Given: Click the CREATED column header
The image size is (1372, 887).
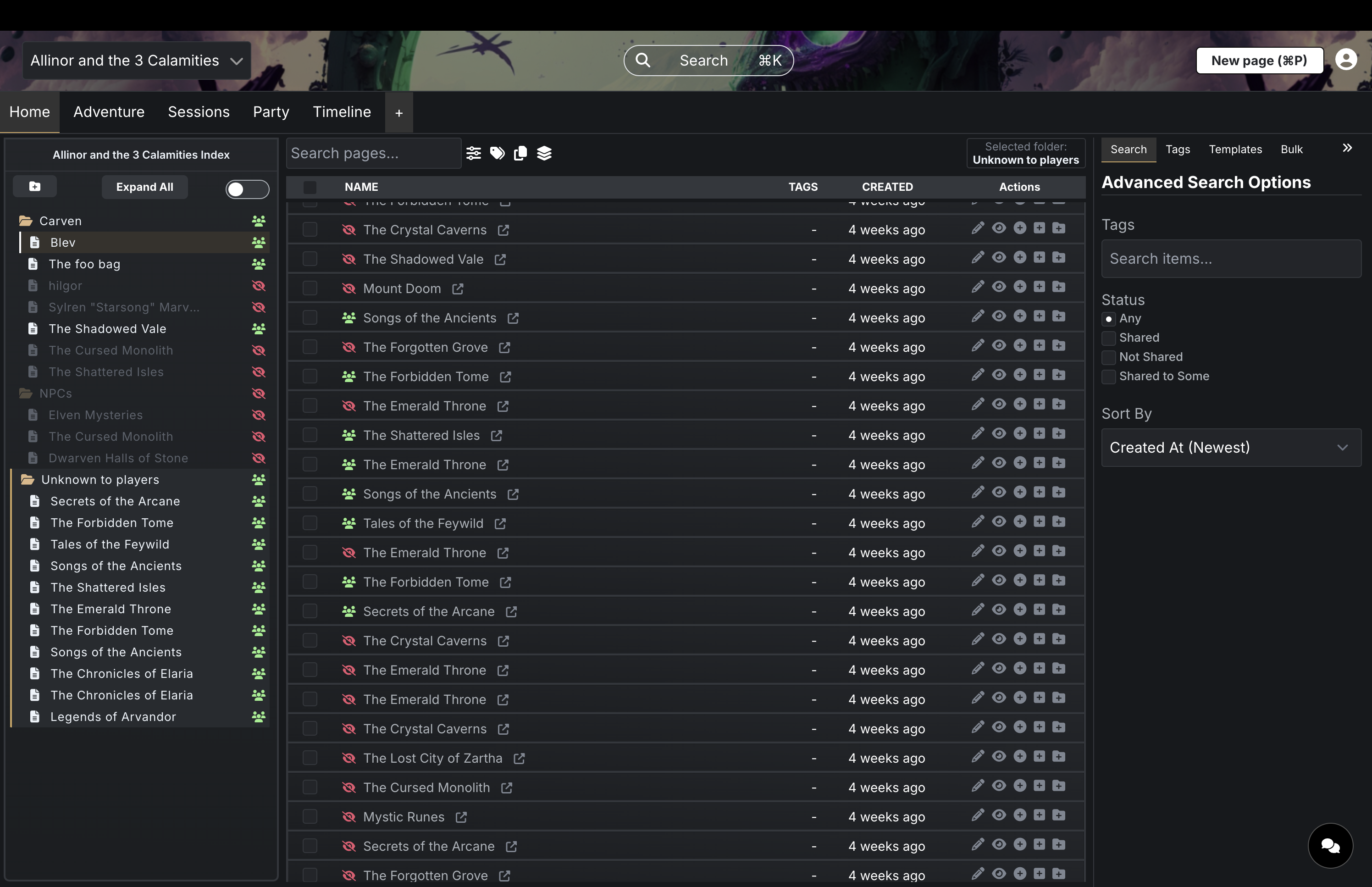Looking at the screenshot, I should coord(887,187).
